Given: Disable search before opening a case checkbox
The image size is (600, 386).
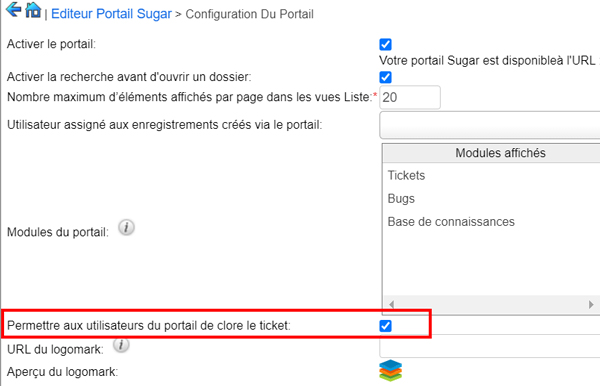Looking at the screenshot, I should [385, 77].
